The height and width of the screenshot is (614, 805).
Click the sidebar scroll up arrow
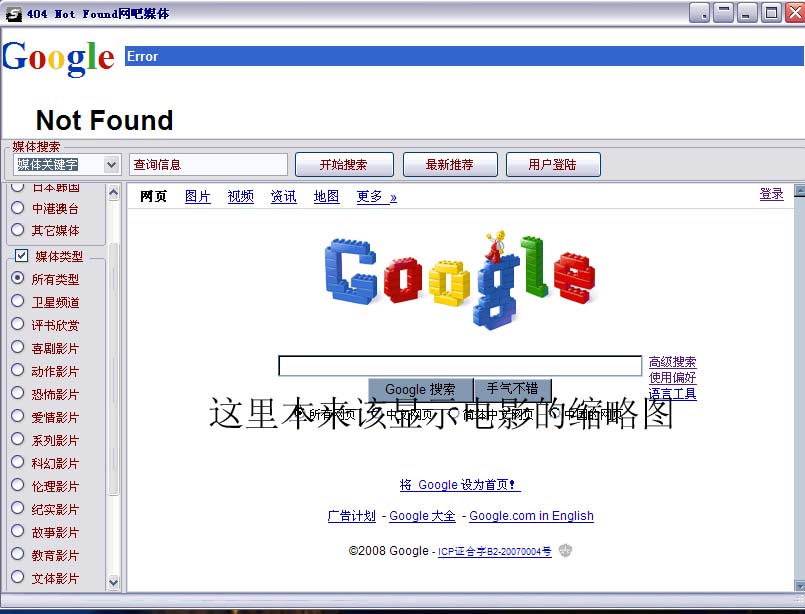coord(113,193)
